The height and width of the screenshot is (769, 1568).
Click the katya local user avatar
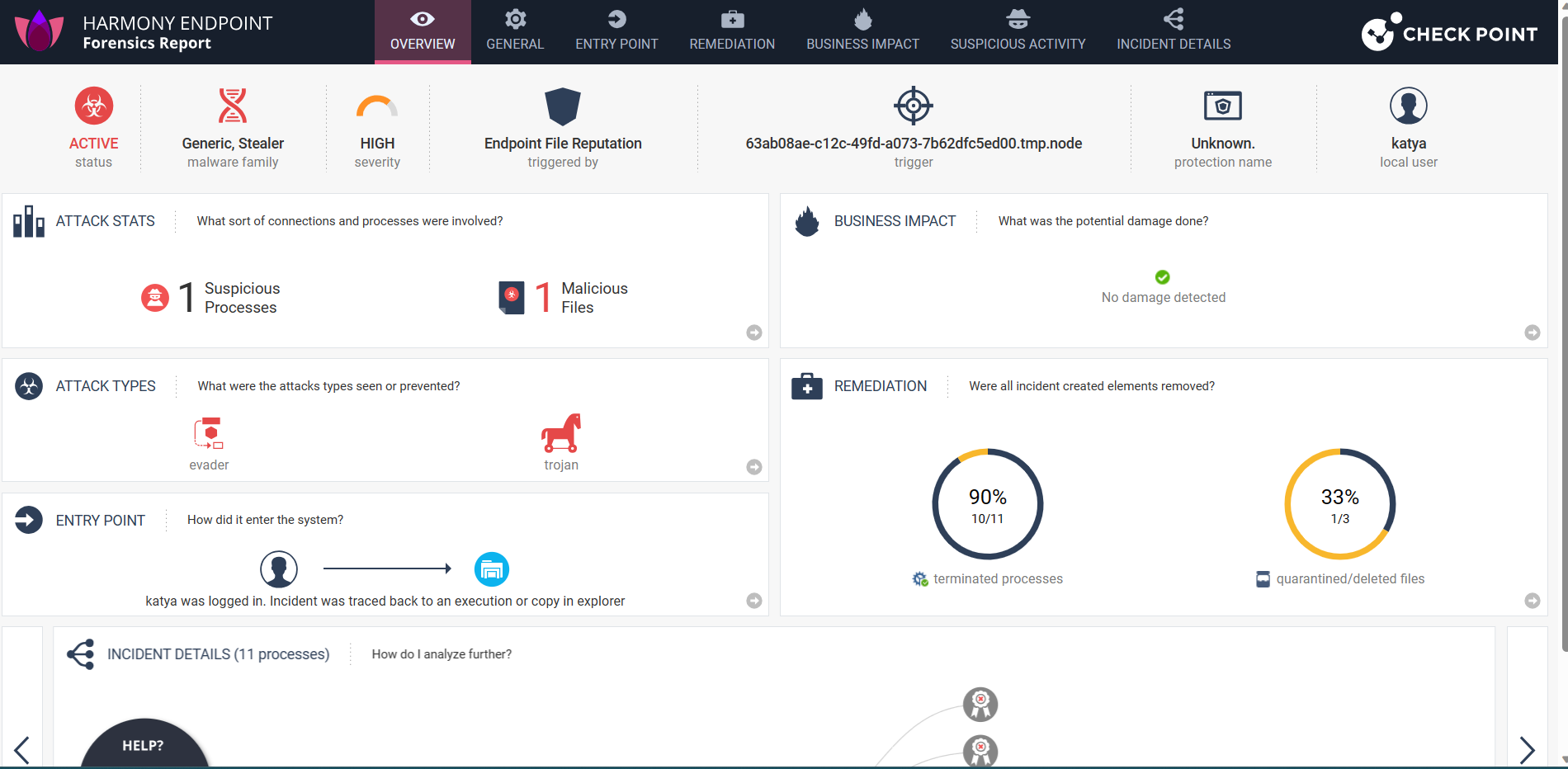tap(1409, 106)
